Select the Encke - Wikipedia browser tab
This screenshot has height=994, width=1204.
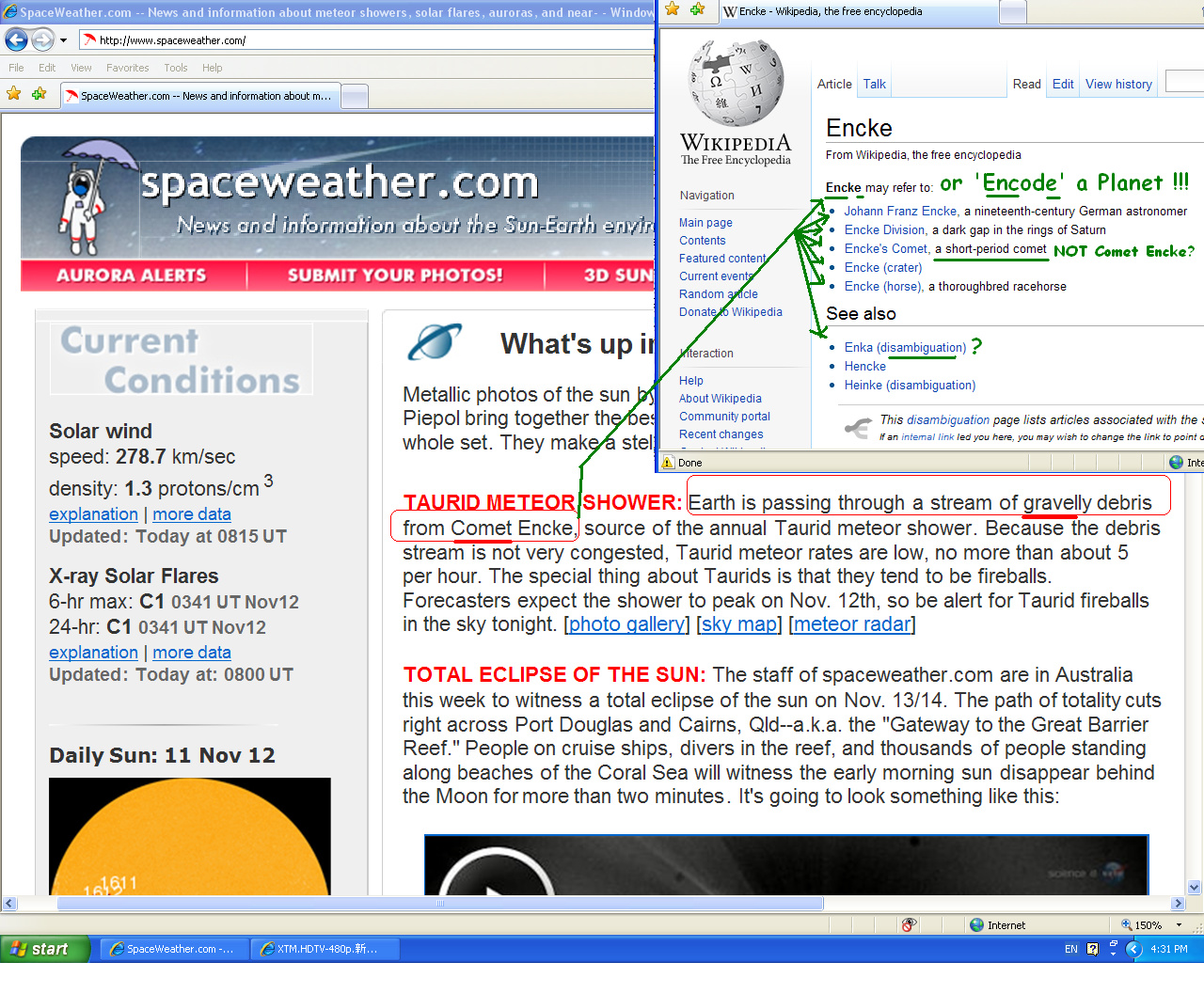point(859,12)
